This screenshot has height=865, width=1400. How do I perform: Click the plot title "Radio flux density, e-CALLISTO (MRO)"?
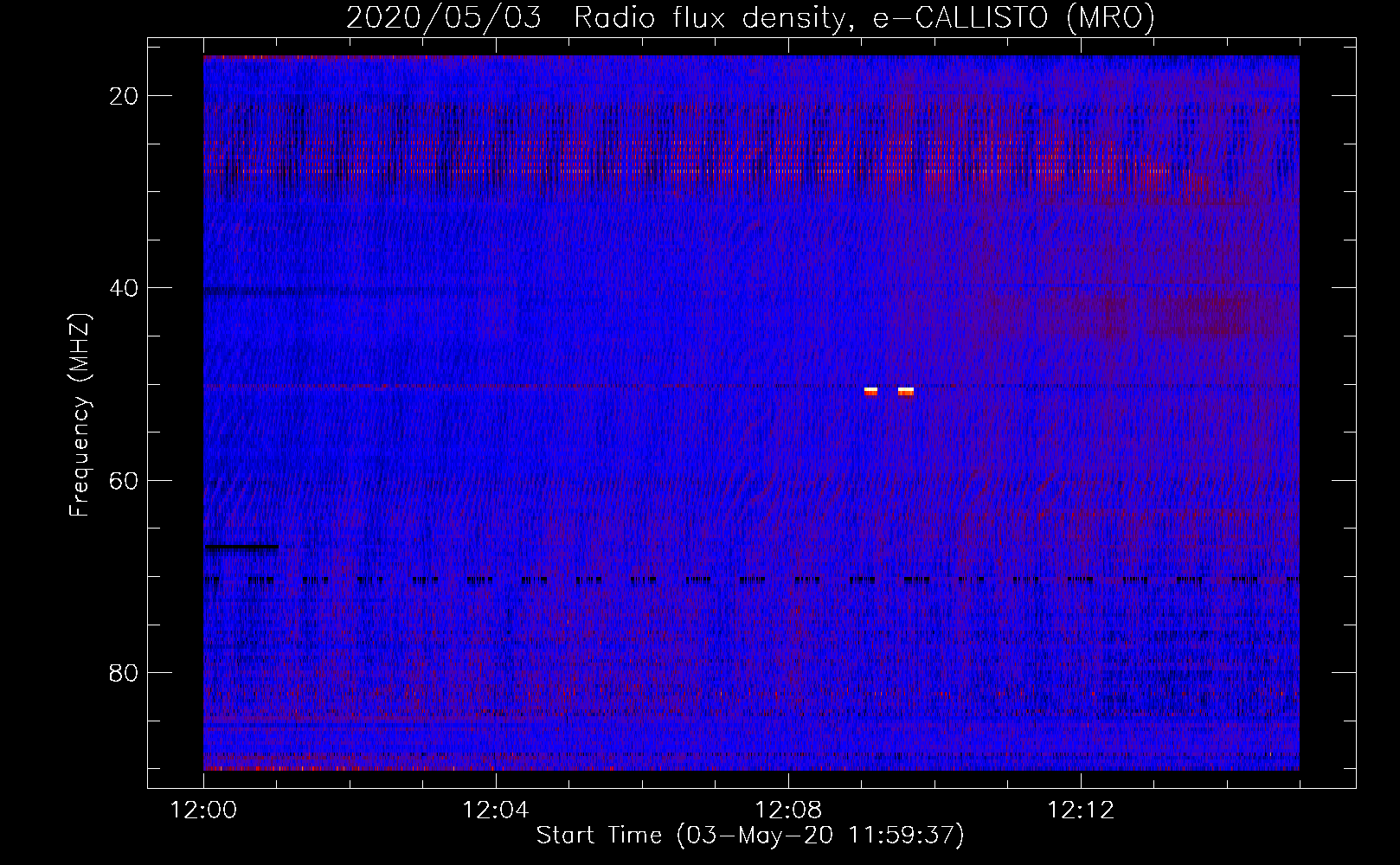864,17
